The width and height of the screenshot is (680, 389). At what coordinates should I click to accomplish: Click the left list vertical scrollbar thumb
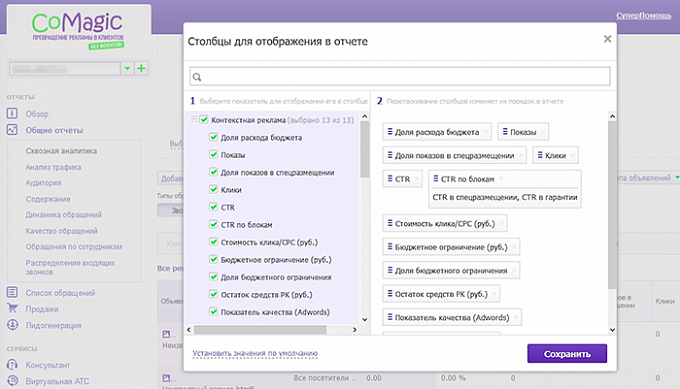(364, 149)
